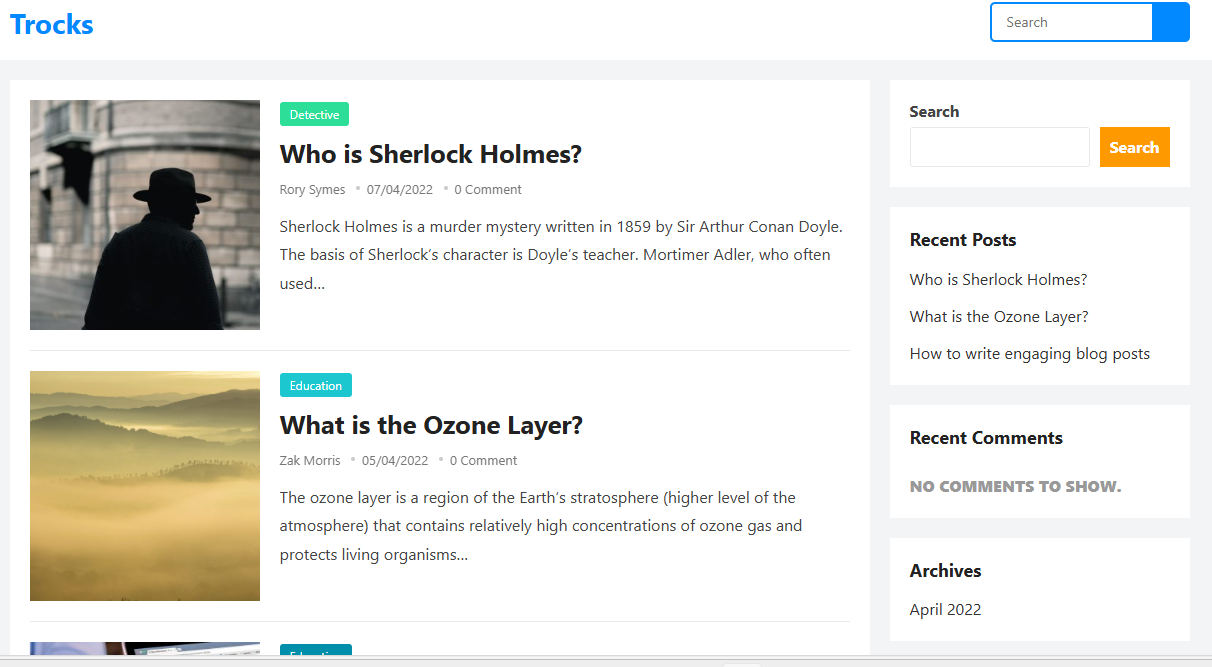Open the Sherlock post's 0 Comment link
This screenshot has height=667, width=1212.
click(488, 190)
